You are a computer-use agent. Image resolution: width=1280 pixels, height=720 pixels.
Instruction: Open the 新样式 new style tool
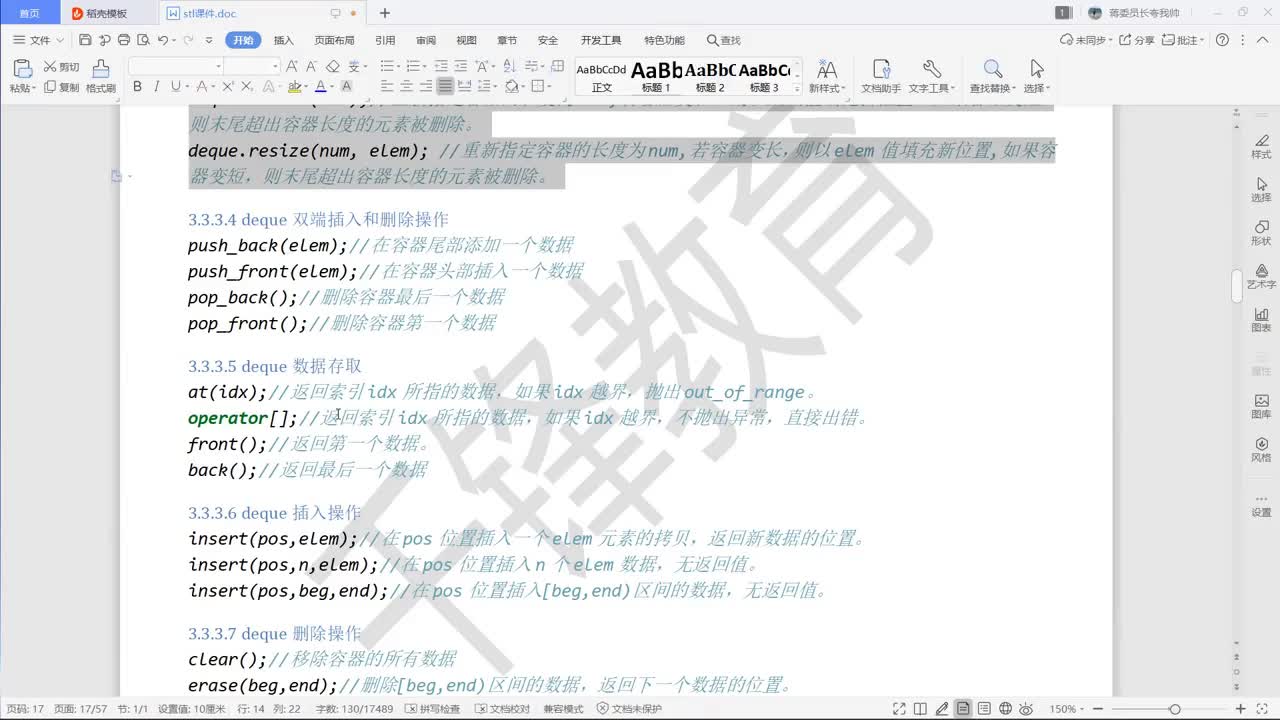pyautogui.click(x=826, y=76)
